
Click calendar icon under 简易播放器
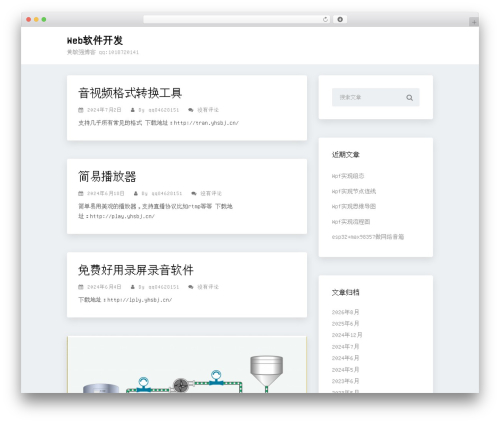coord(81,193)
